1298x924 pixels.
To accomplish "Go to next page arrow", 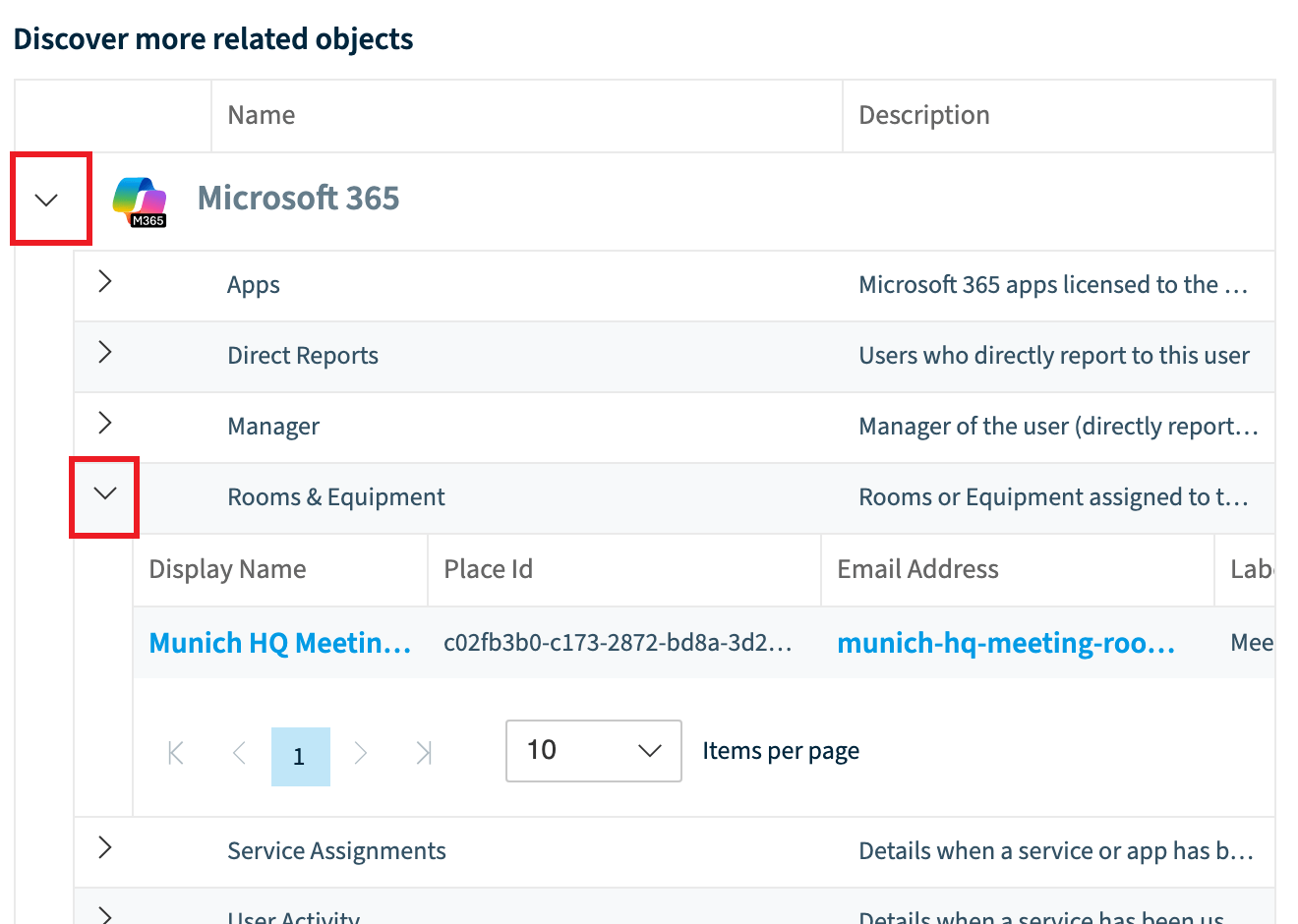I will (x=361, y=754).
